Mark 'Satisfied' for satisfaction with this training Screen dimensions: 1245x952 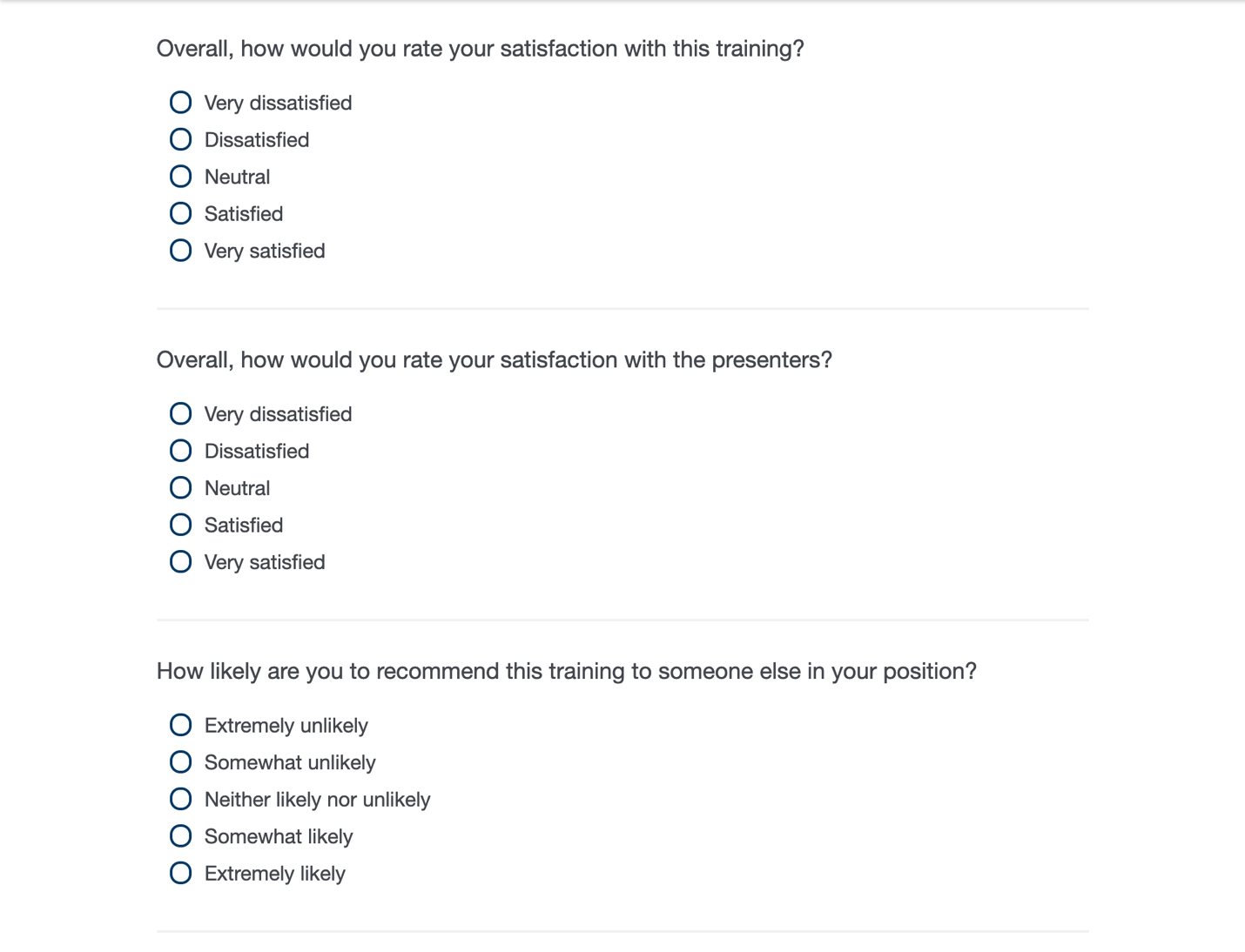(180, 214)
